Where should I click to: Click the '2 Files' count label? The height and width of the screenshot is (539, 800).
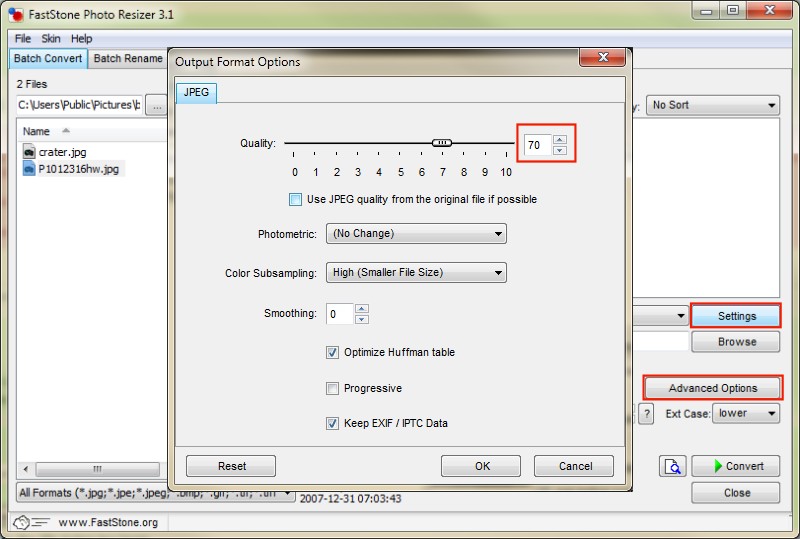point(32,84)
